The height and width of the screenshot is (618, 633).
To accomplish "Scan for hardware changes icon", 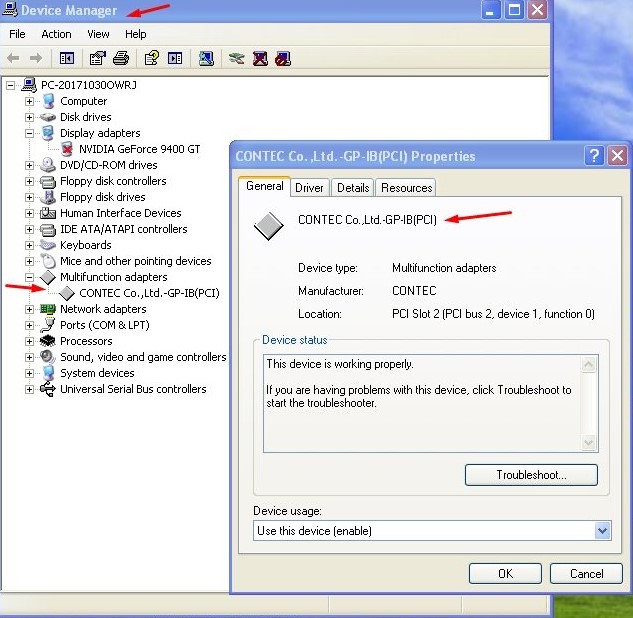I will point(206,59).
